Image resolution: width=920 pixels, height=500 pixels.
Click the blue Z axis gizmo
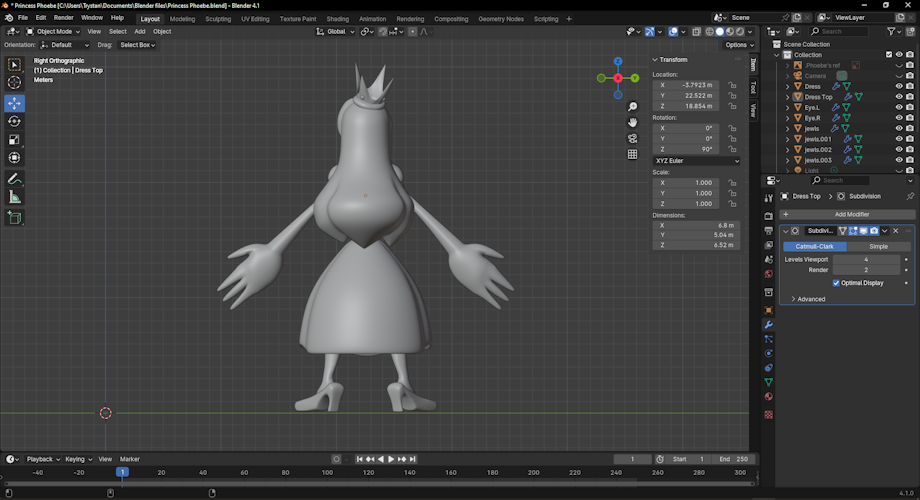tap(618, 61)
